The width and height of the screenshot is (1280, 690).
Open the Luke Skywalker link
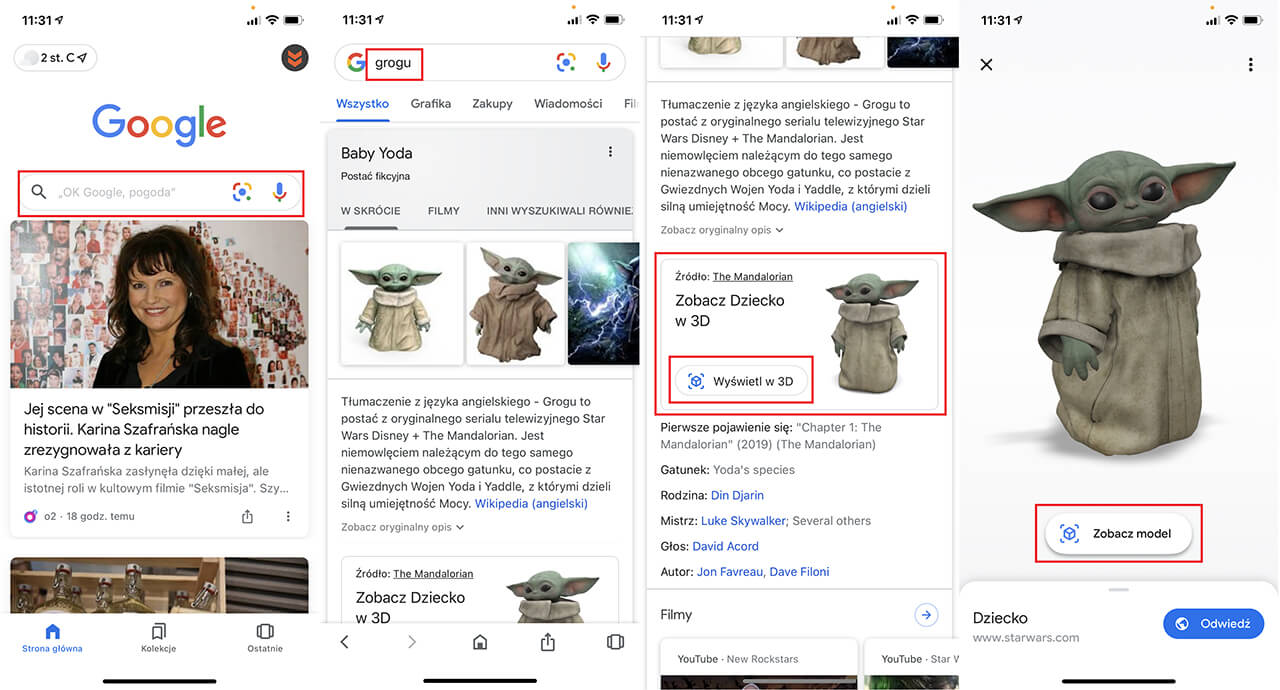744,521
